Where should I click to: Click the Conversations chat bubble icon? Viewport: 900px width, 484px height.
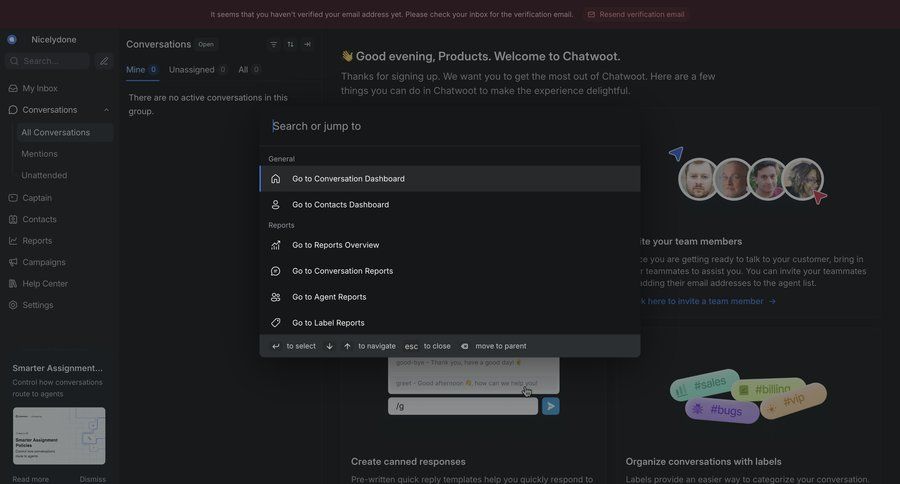(x=13, y=110)
